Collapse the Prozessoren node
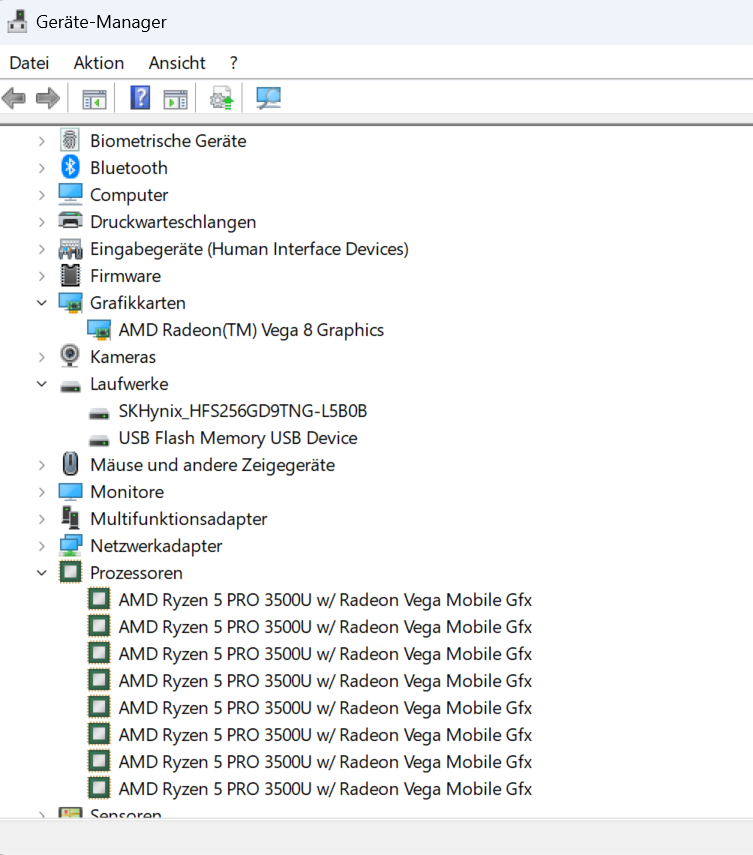This screenshot has width=753, height=855. click(42, 573)
